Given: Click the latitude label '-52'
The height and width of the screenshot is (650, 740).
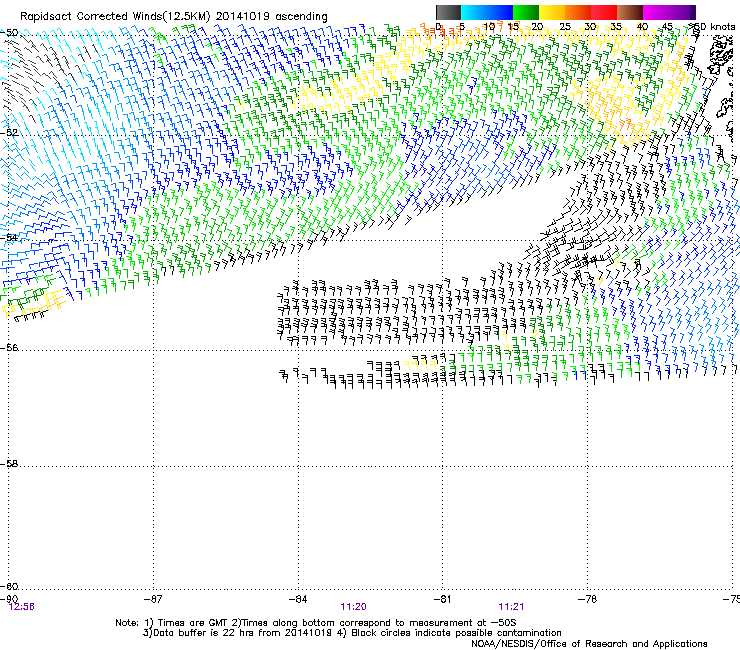Looking at the screenshot, I should pos(10,133).
